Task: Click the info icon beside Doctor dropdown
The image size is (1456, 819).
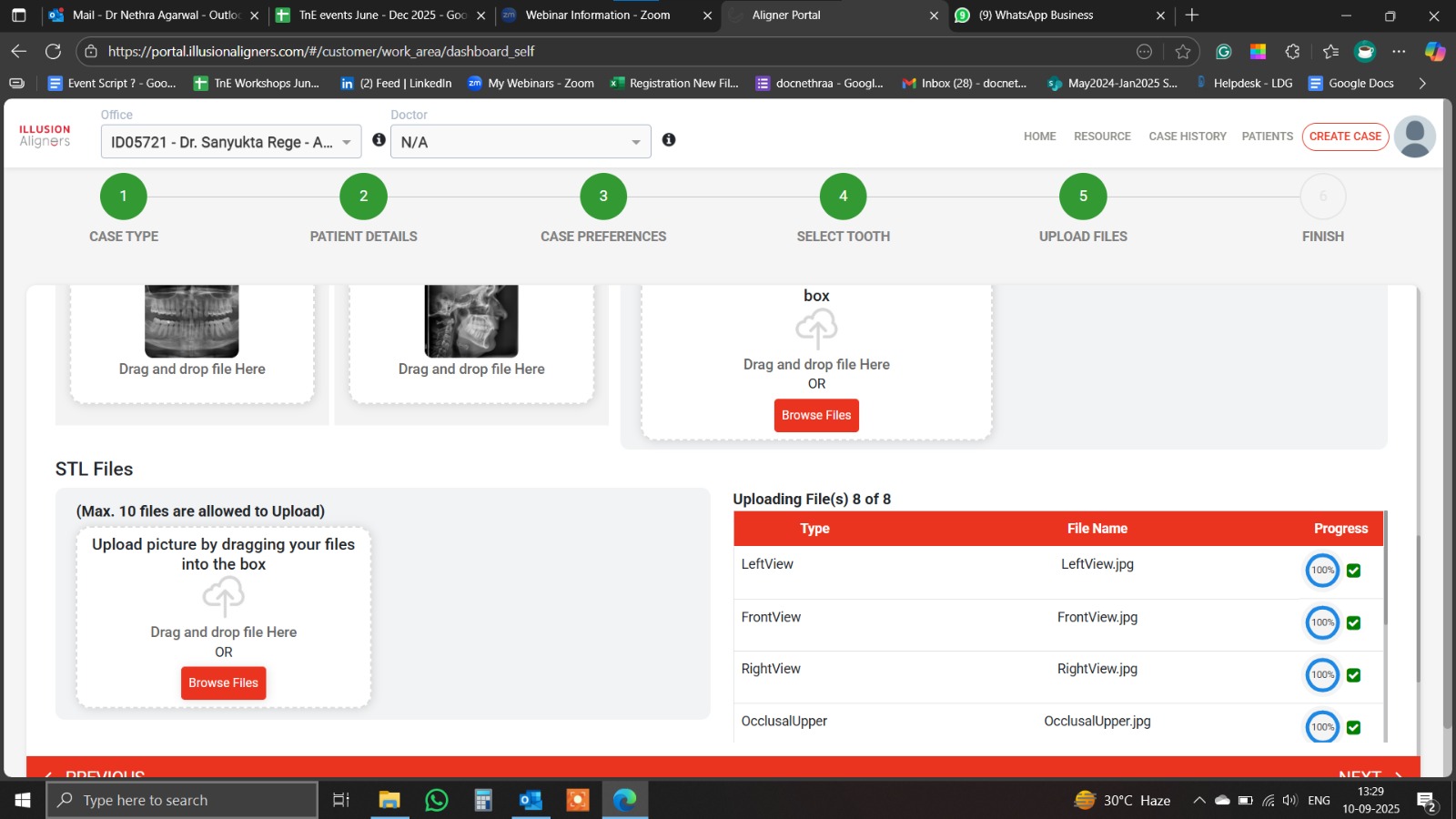Action: tap(669, 140)
